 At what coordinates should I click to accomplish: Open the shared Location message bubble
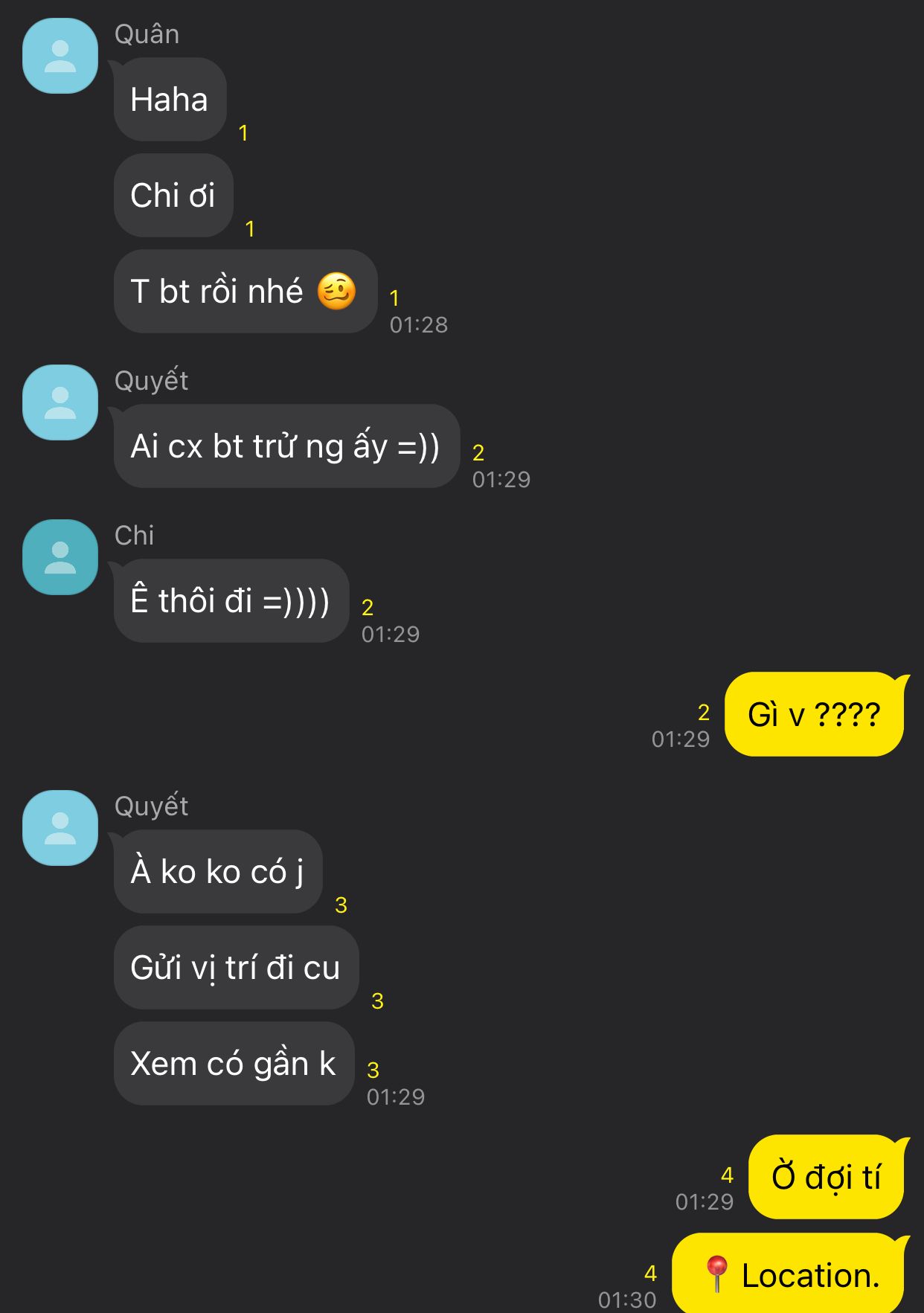tap(789, 1273)
